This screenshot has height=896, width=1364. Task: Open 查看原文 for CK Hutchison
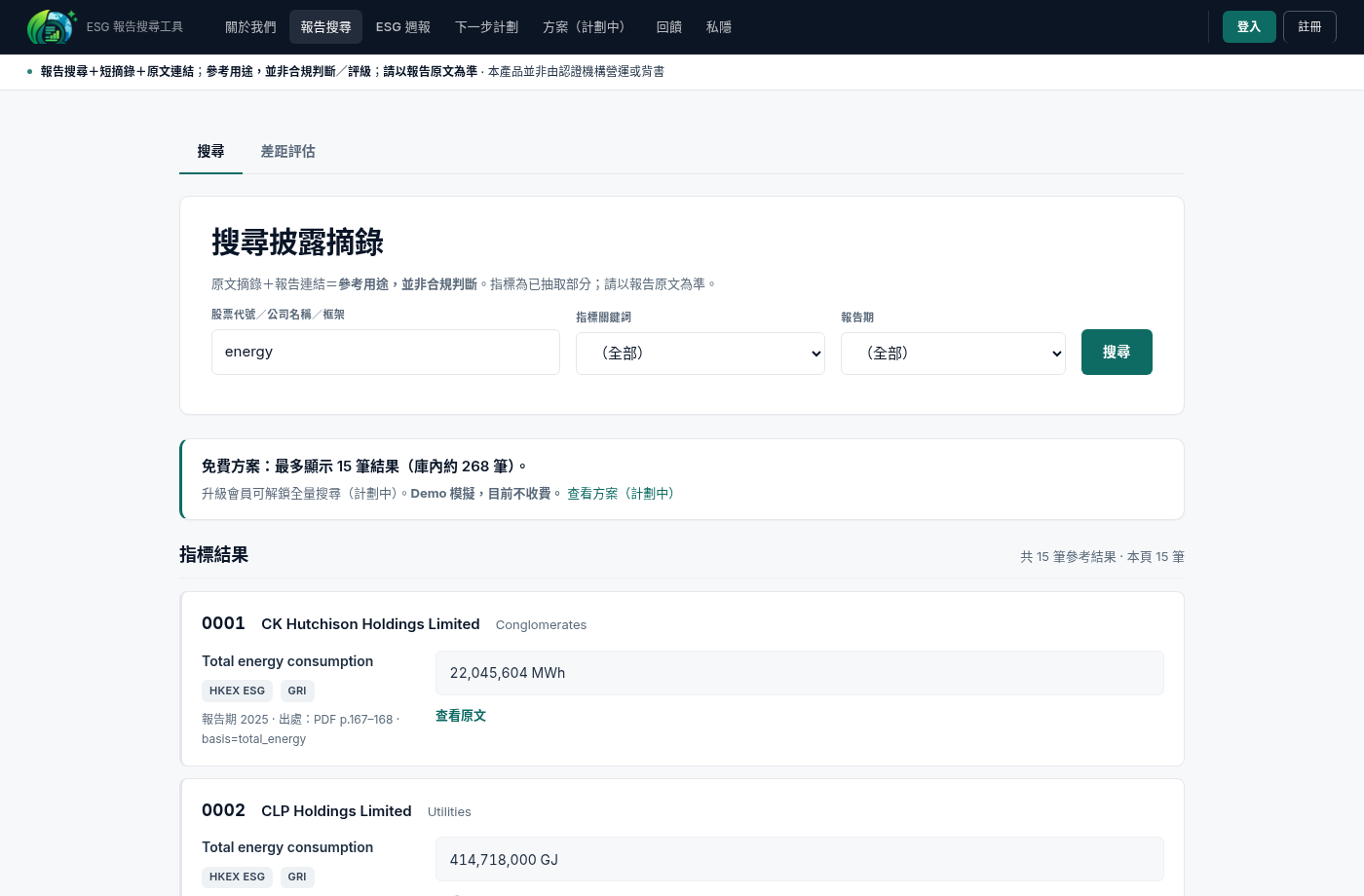point(461,716)
